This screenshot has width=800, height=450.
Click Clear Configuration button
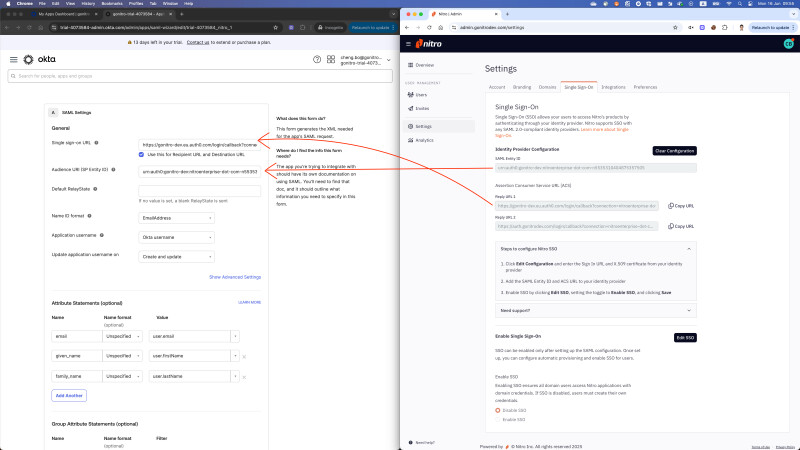click(674, 151)
